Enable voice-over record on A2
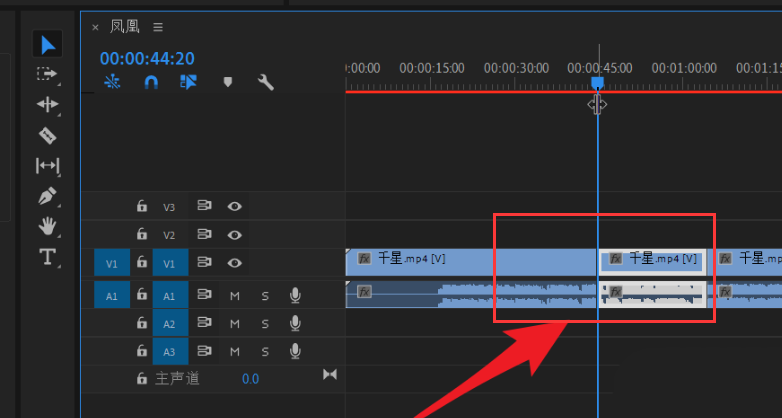 point(295,323)
